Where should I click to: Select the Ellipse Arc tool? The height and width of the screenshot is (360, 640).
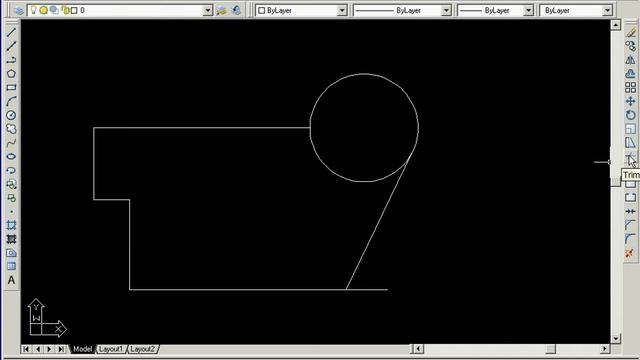(x=11, y=170)
